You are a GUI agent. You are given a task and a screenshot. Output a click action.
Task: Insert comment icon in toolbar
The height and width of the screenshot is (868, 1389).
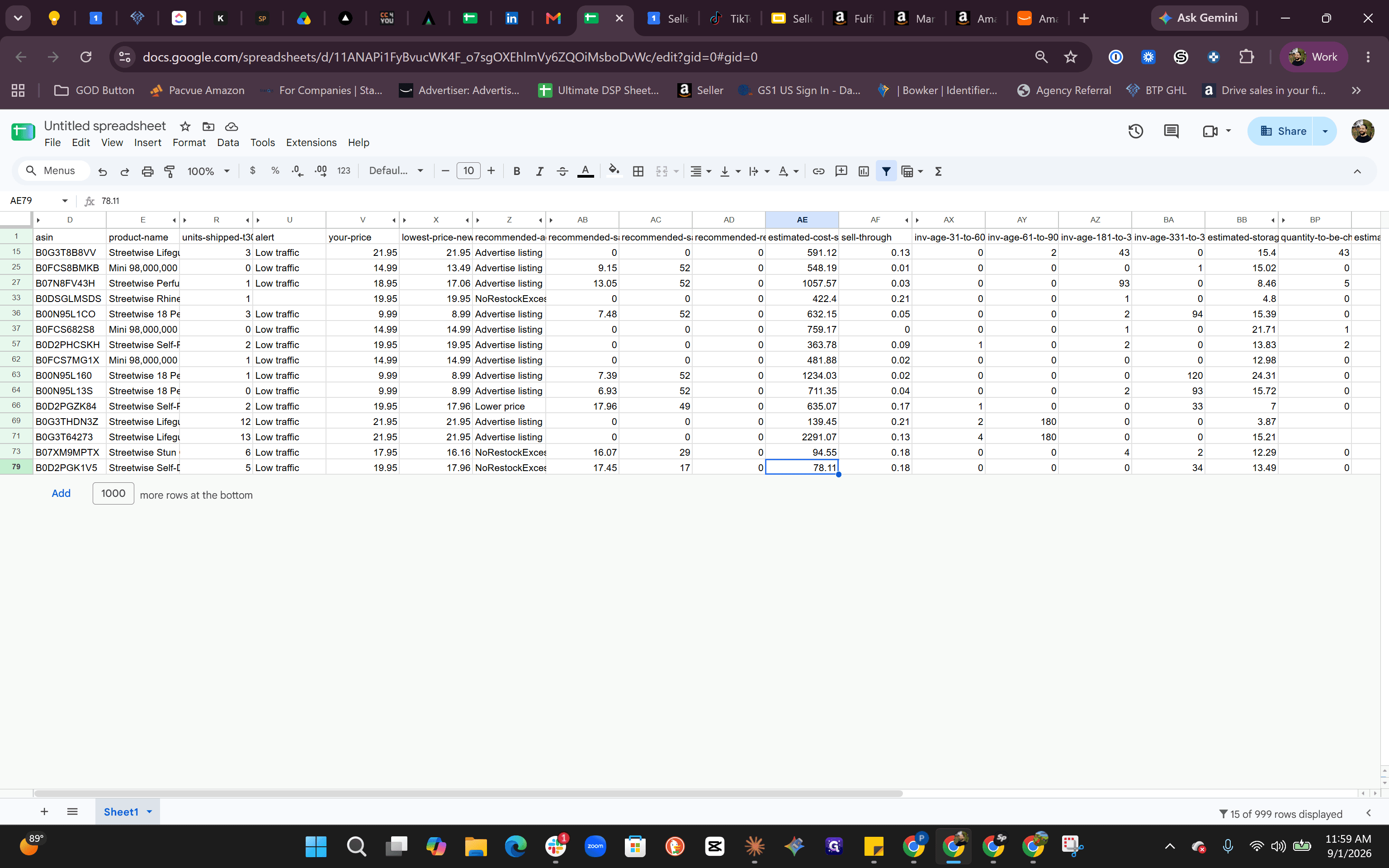point(841,171)
